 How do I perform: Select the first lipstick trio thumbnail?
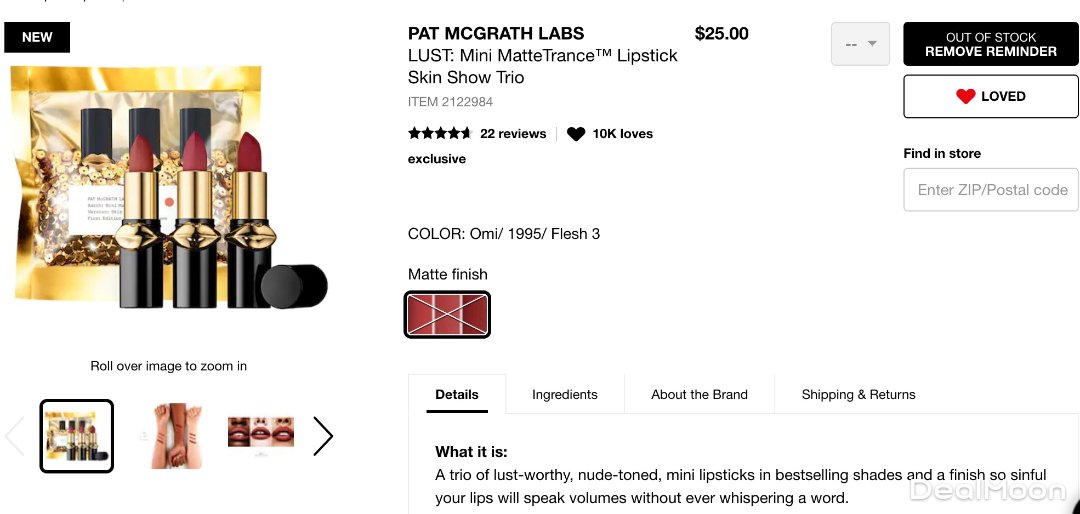pyautogui.click(x=77, y=436)
